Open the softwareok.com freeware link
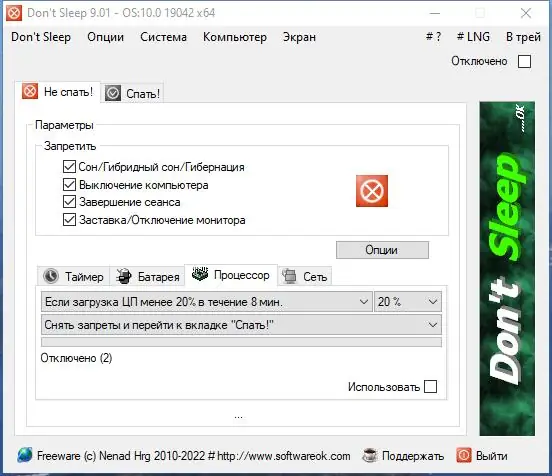 (x=194, y=456)
